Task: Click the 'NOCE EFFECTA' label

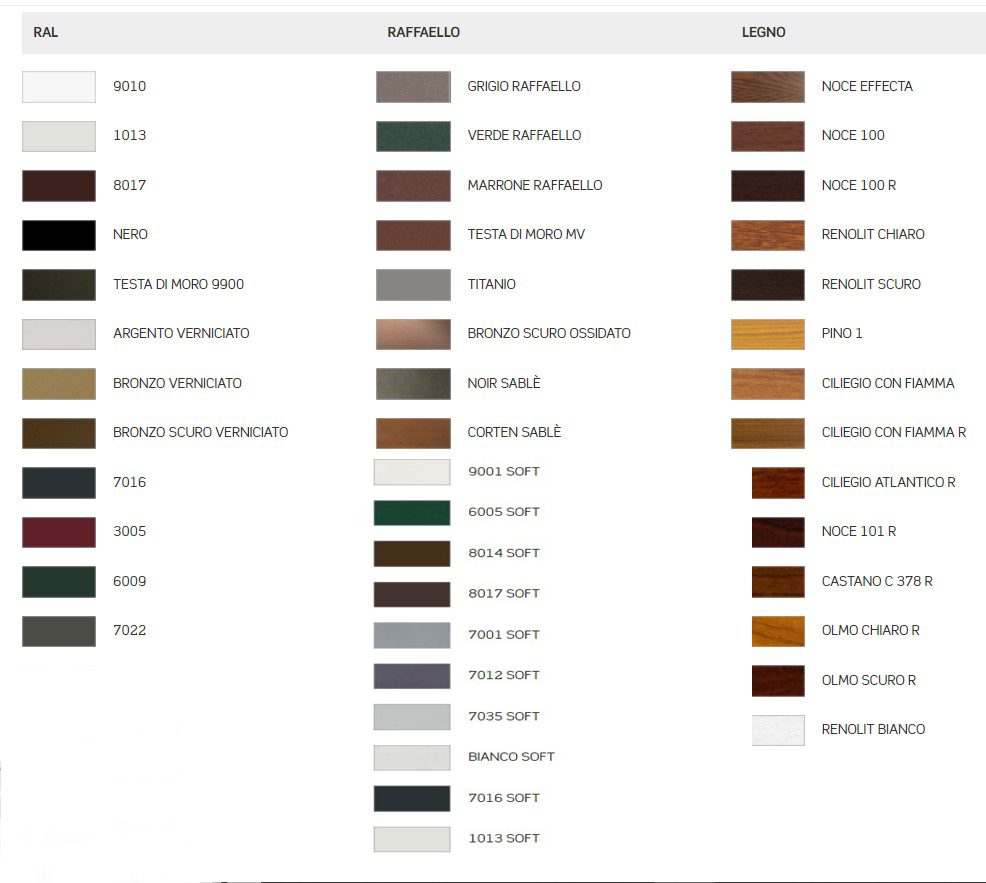Action: pyautogui.click(x=867, y=86)
